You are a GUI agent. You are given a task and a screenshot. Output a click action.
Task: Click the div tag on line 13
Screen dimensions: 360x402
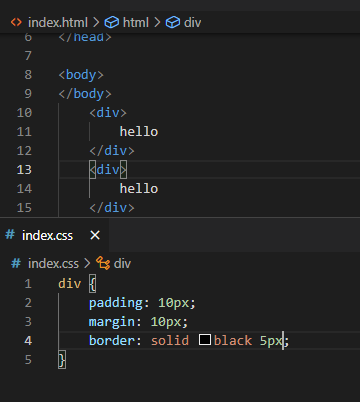[108, 170]
